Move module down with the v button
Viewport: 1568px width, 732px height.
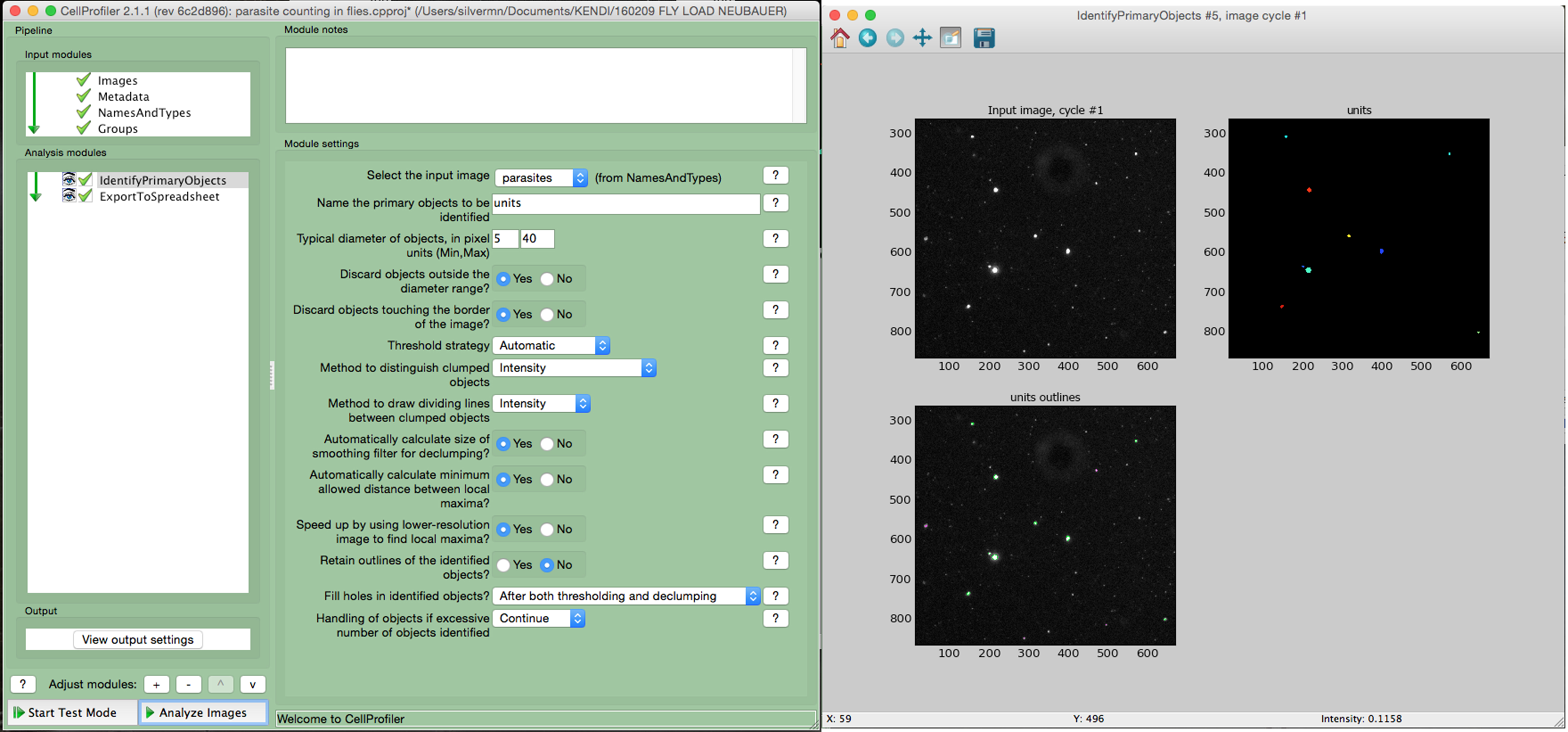pyautogui.click(x=253, y=684)
